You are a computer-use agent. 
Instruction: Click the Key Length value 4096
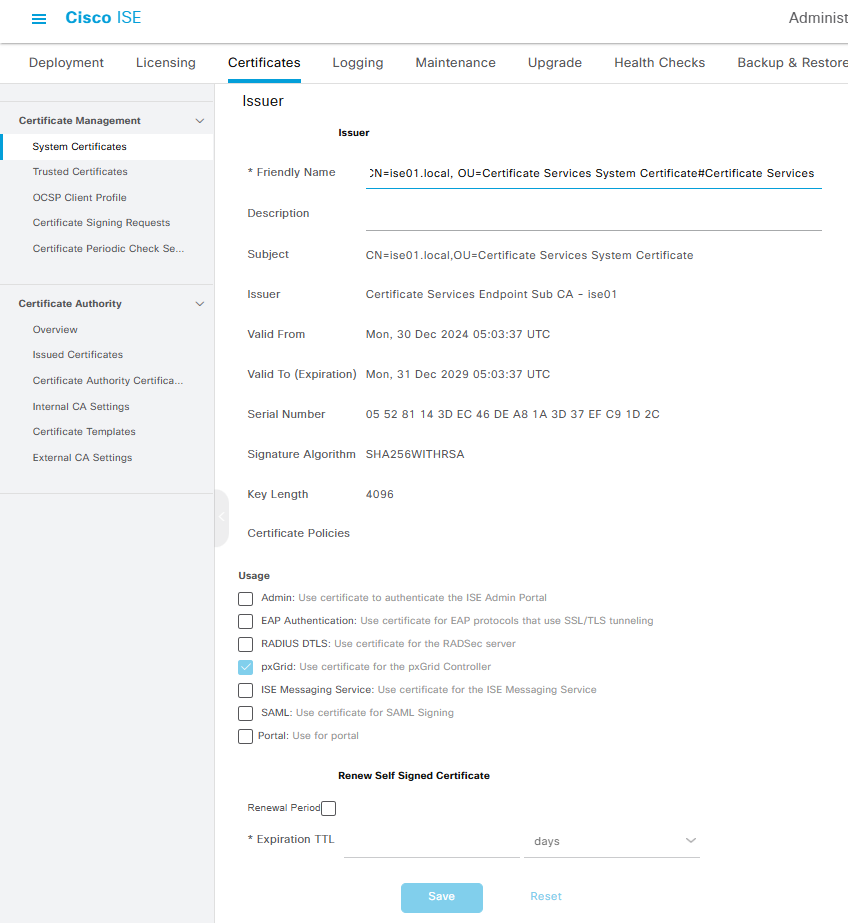pyautogui.click(x=380, y=494)
